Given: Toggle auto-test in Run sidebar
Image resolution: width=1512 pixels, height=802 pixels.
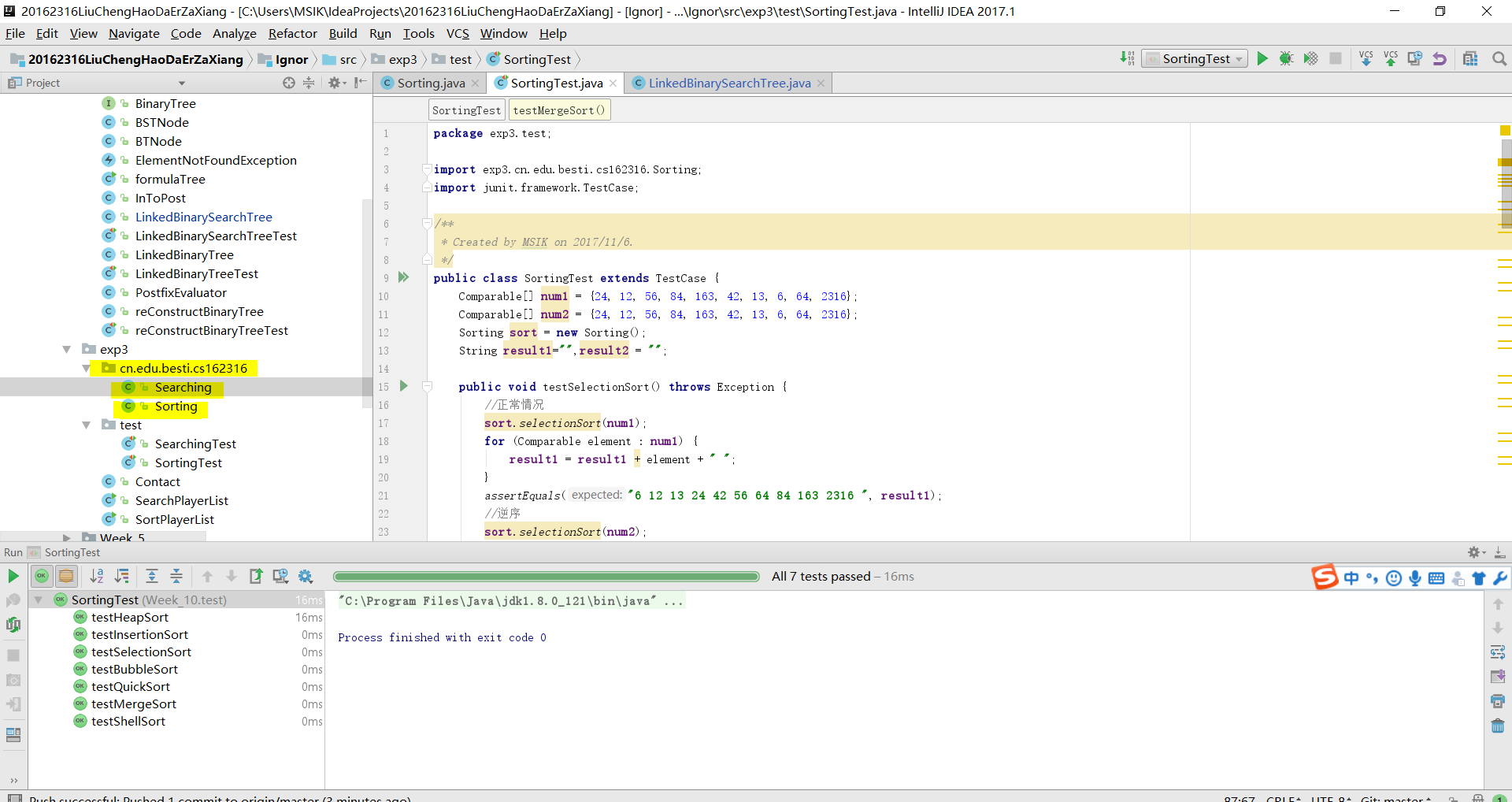Looking at the screenshot, I should tap(13, 625).
